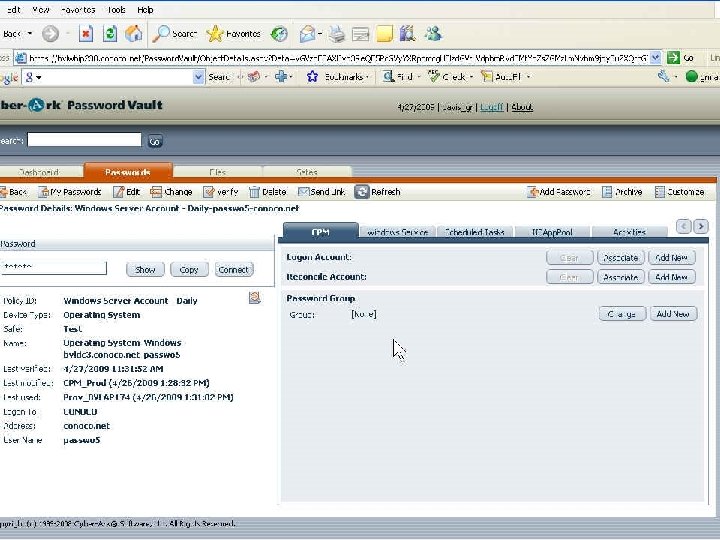Click Customize toolbar item
This screenshot has height=540, width=720.
coord(680,192)
